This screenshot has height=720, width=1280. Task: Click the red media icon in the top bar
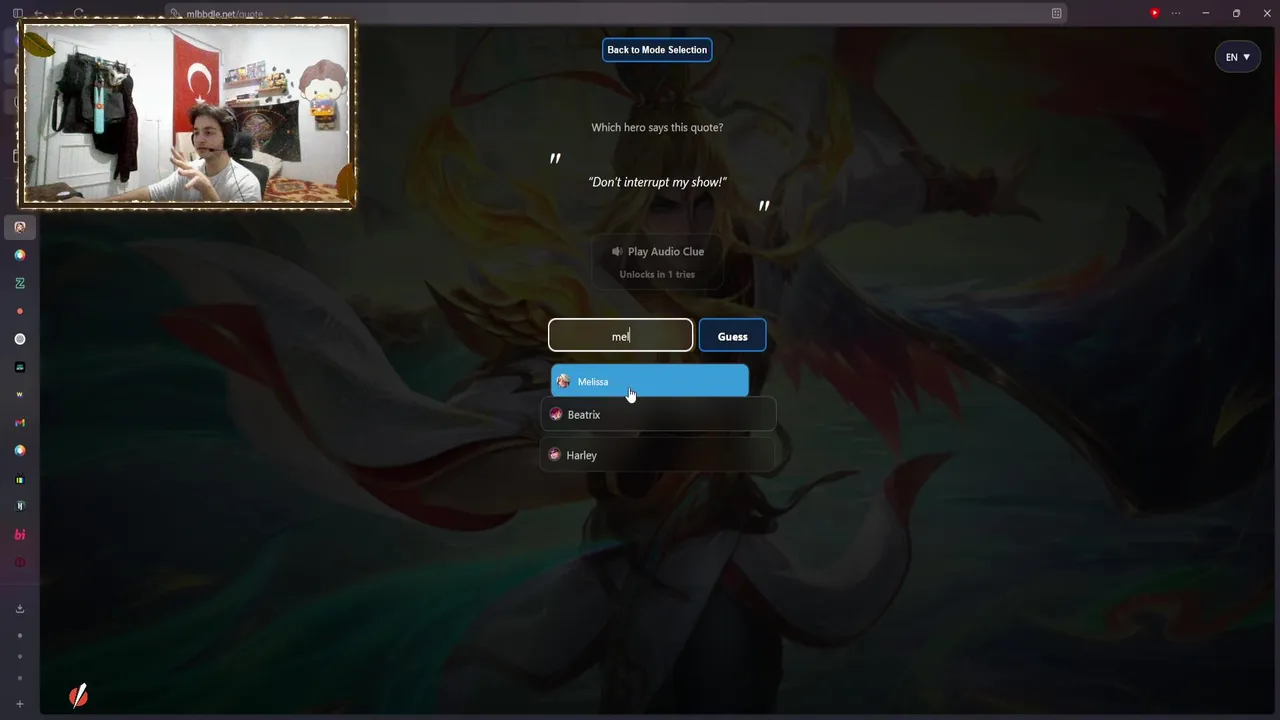tap(1154, 13)
